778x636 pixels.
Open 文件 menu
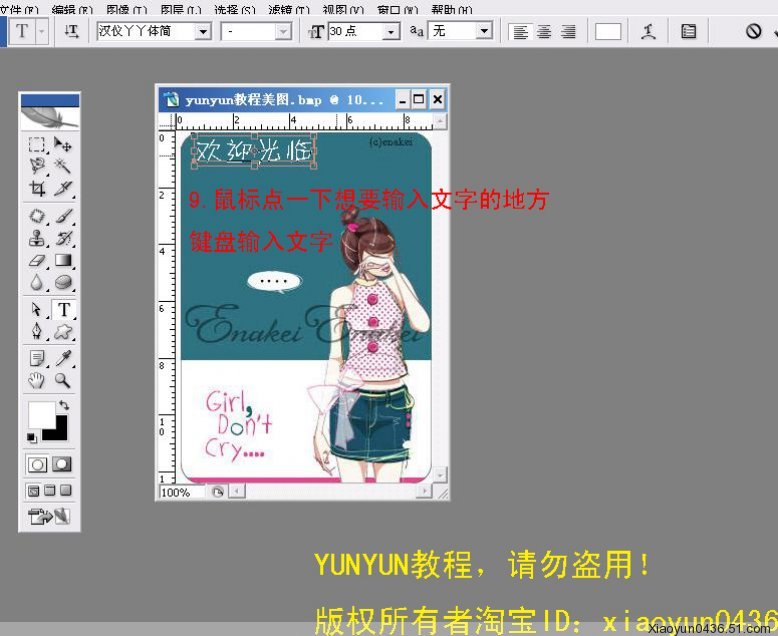coord(19,9)
